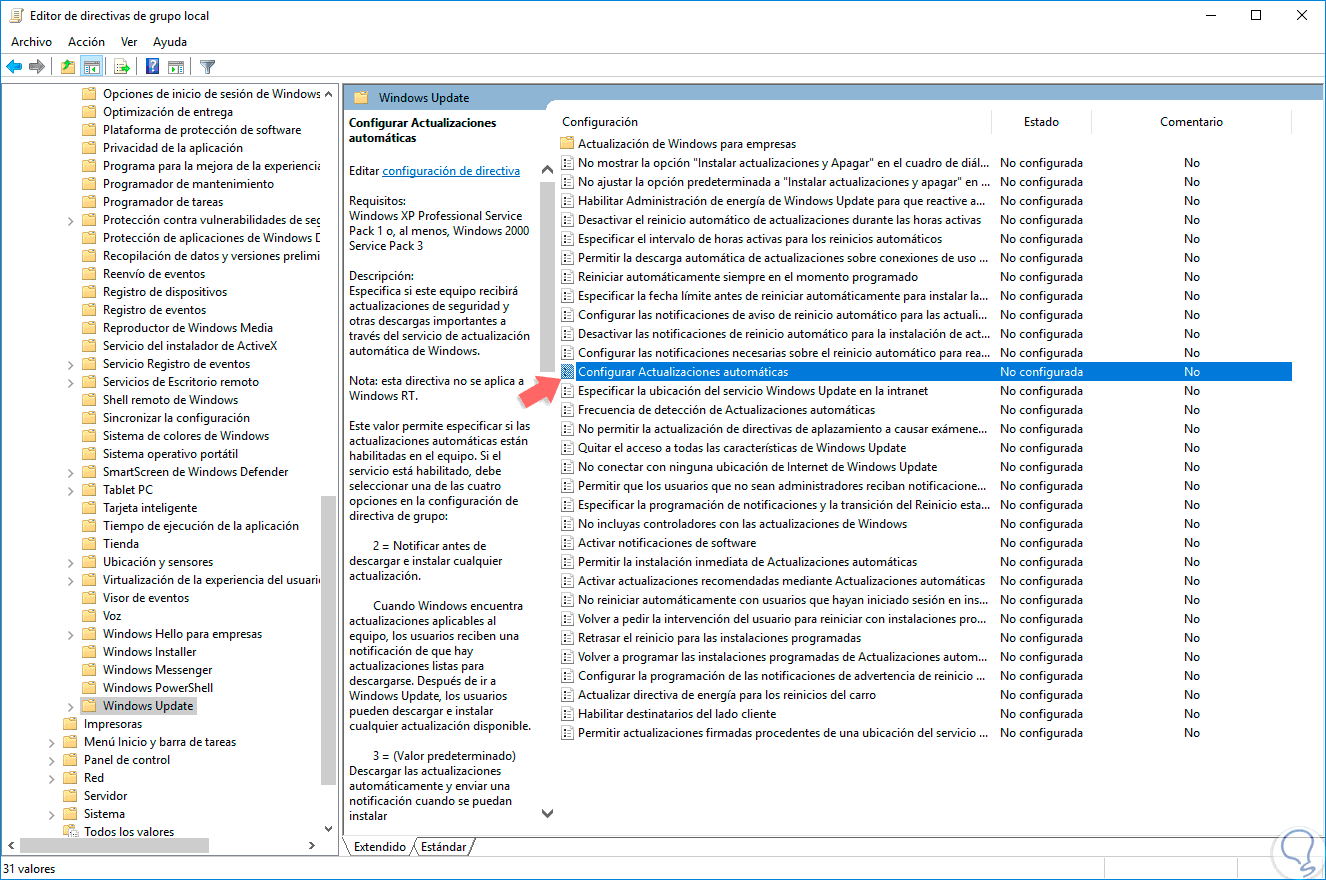Go up one level with folder icon
This screenshot has height=880, width=1326.
[68, 67]
